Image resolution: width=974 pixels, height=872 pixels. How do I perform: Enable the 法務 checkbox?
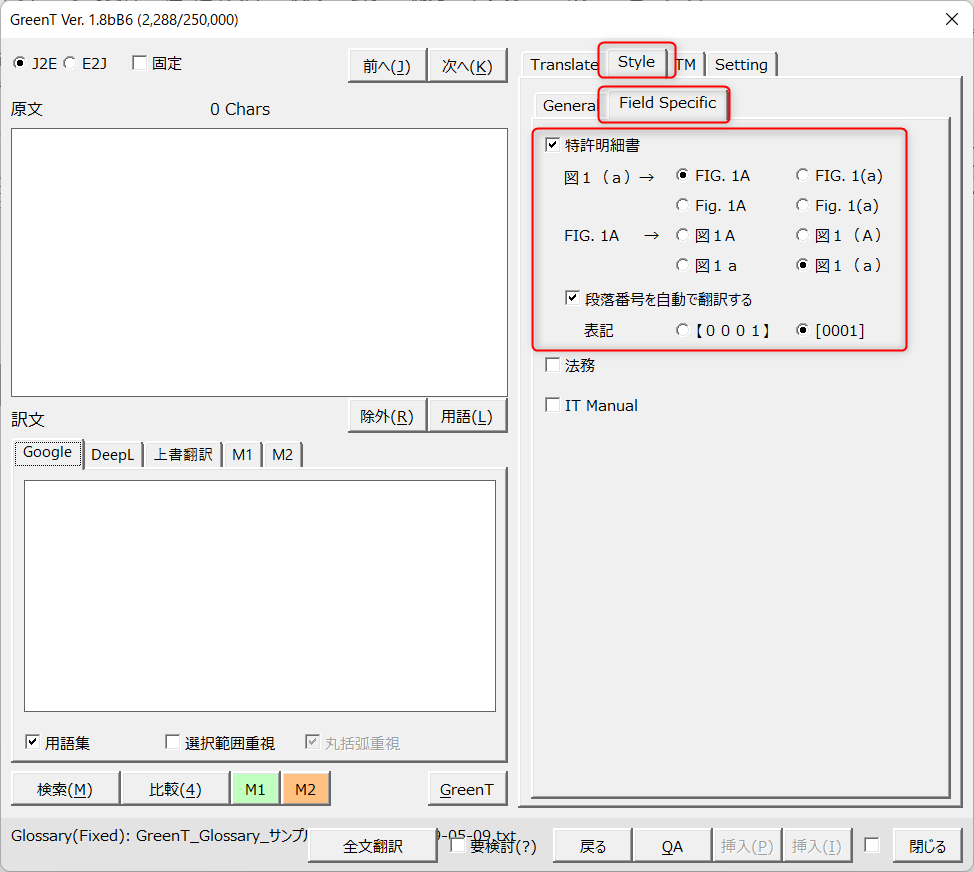[x=552, y=366]
